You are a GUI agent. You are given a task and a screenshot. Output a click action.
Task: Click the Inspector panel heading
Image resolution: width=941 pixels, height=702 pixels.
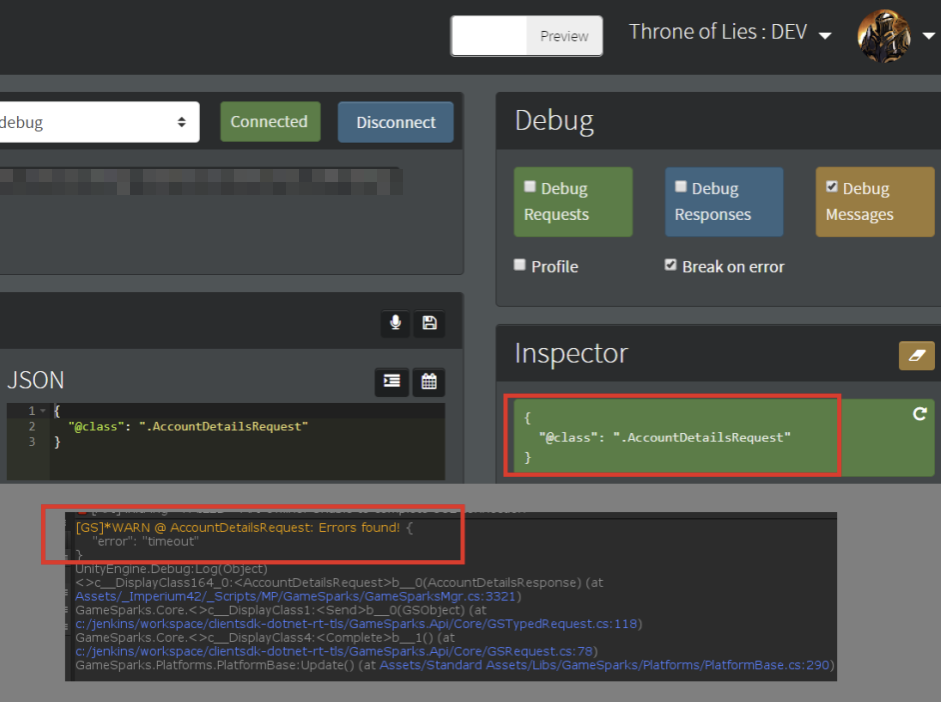(x=571, y=353)
